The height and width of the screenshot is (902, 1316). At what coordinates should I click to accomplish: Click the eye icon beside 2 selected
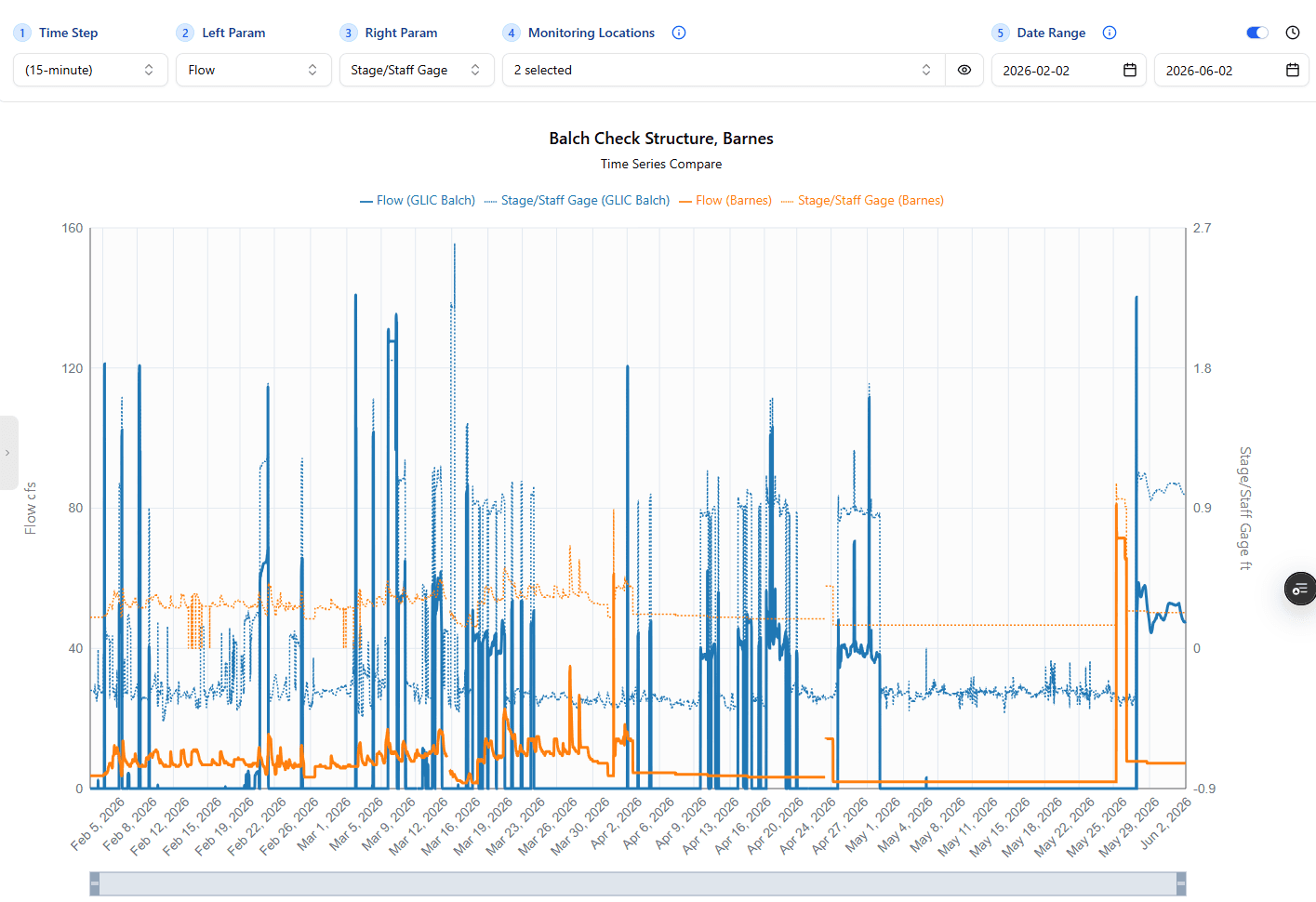964,70
